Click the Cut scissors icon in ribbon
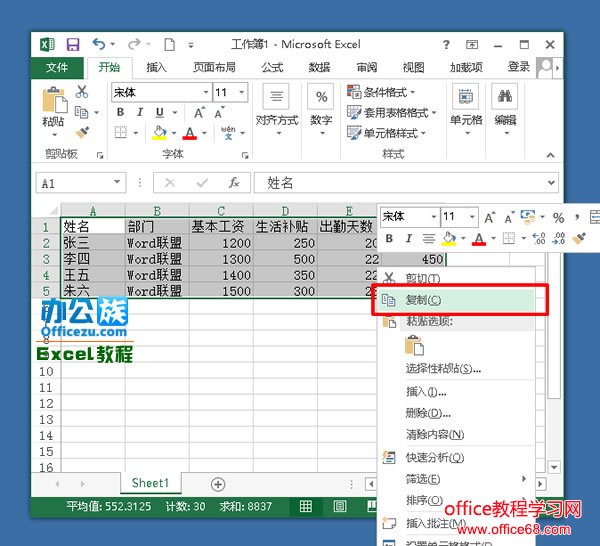The width and height of the screenshot is (600, 546). tap(82, 92)
